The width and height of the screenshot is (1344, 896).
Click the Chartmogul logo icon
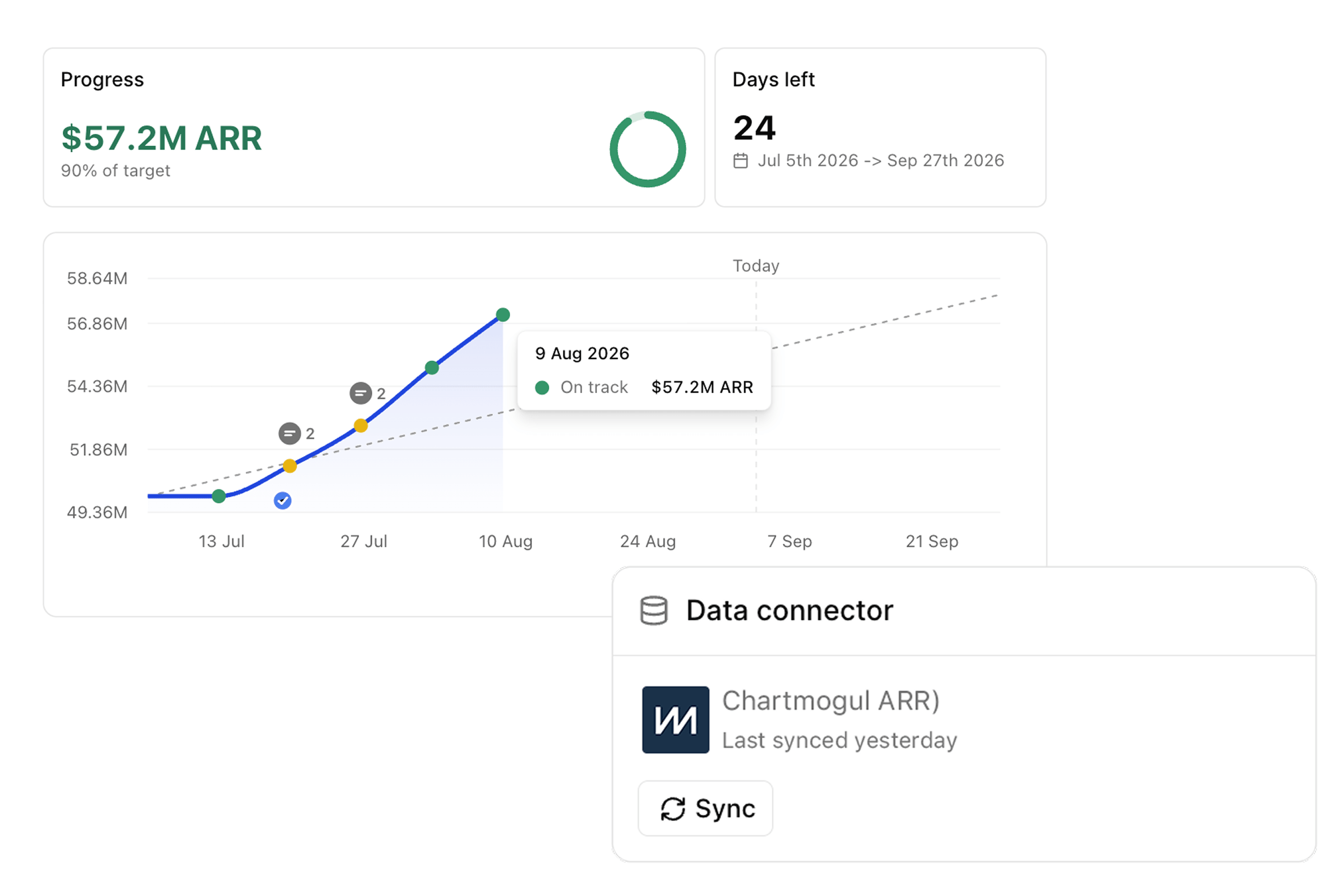[675, 720]
